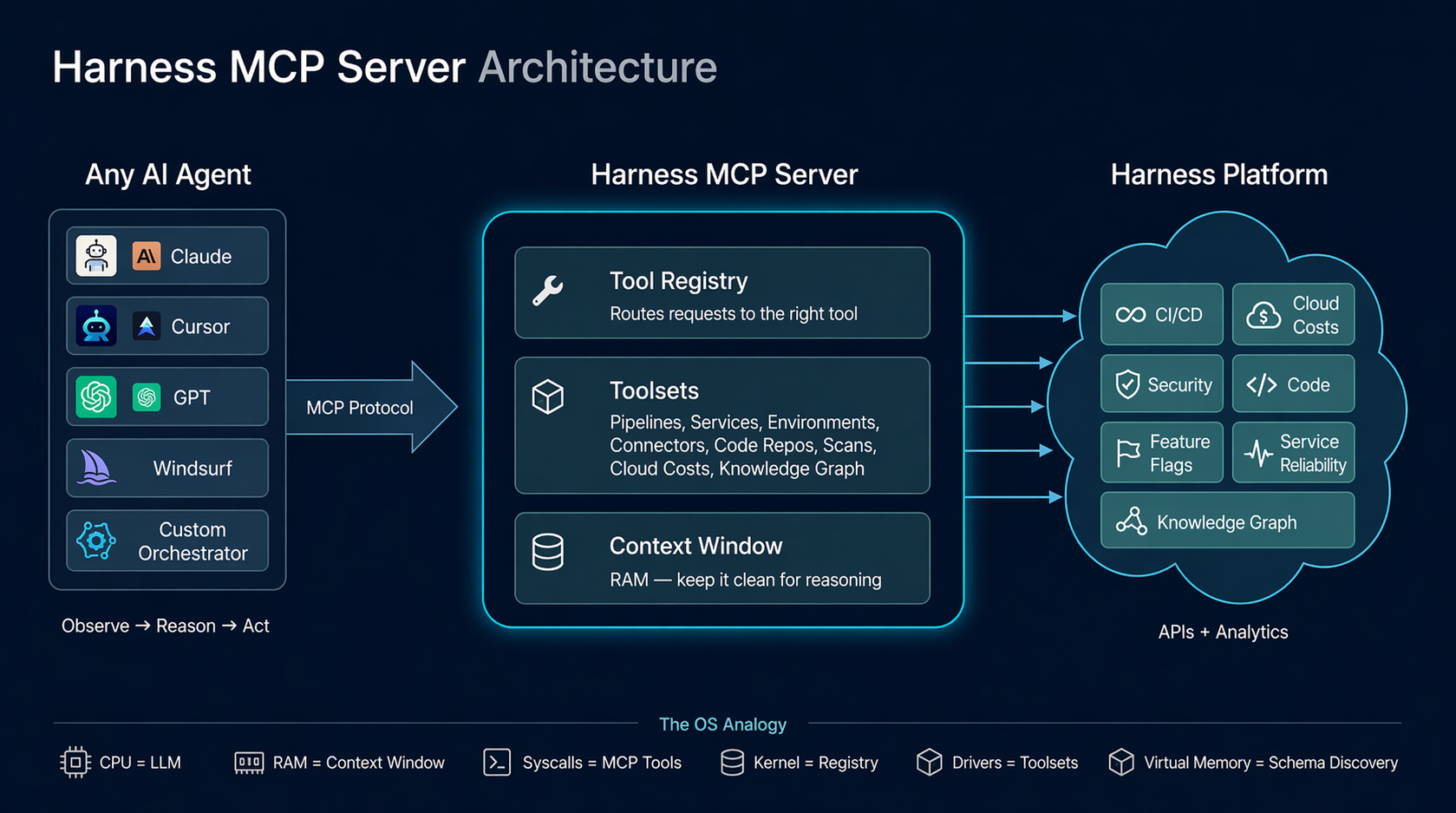The height and width of the screenshot is (813, 1456).
Task: Click the CPU chip icon in OS Analogy
Action: pos(75,763)
